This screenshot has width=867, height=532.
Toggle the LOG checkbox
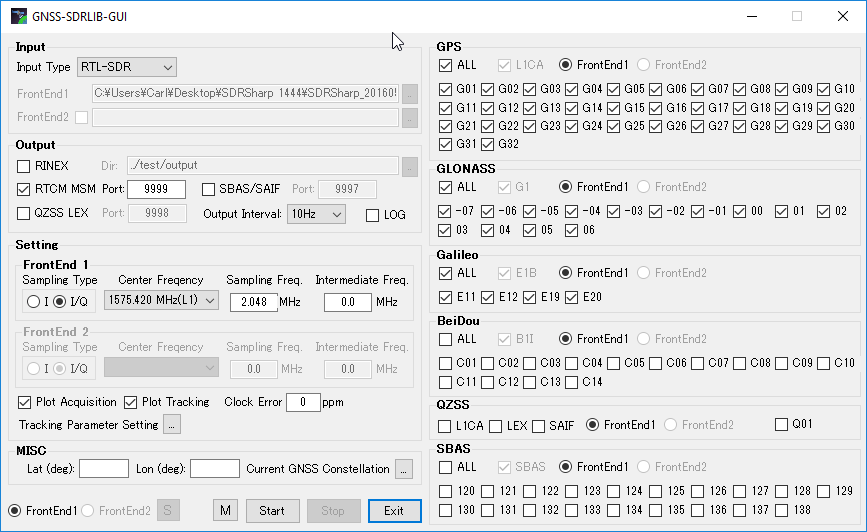tap(373, 215)
